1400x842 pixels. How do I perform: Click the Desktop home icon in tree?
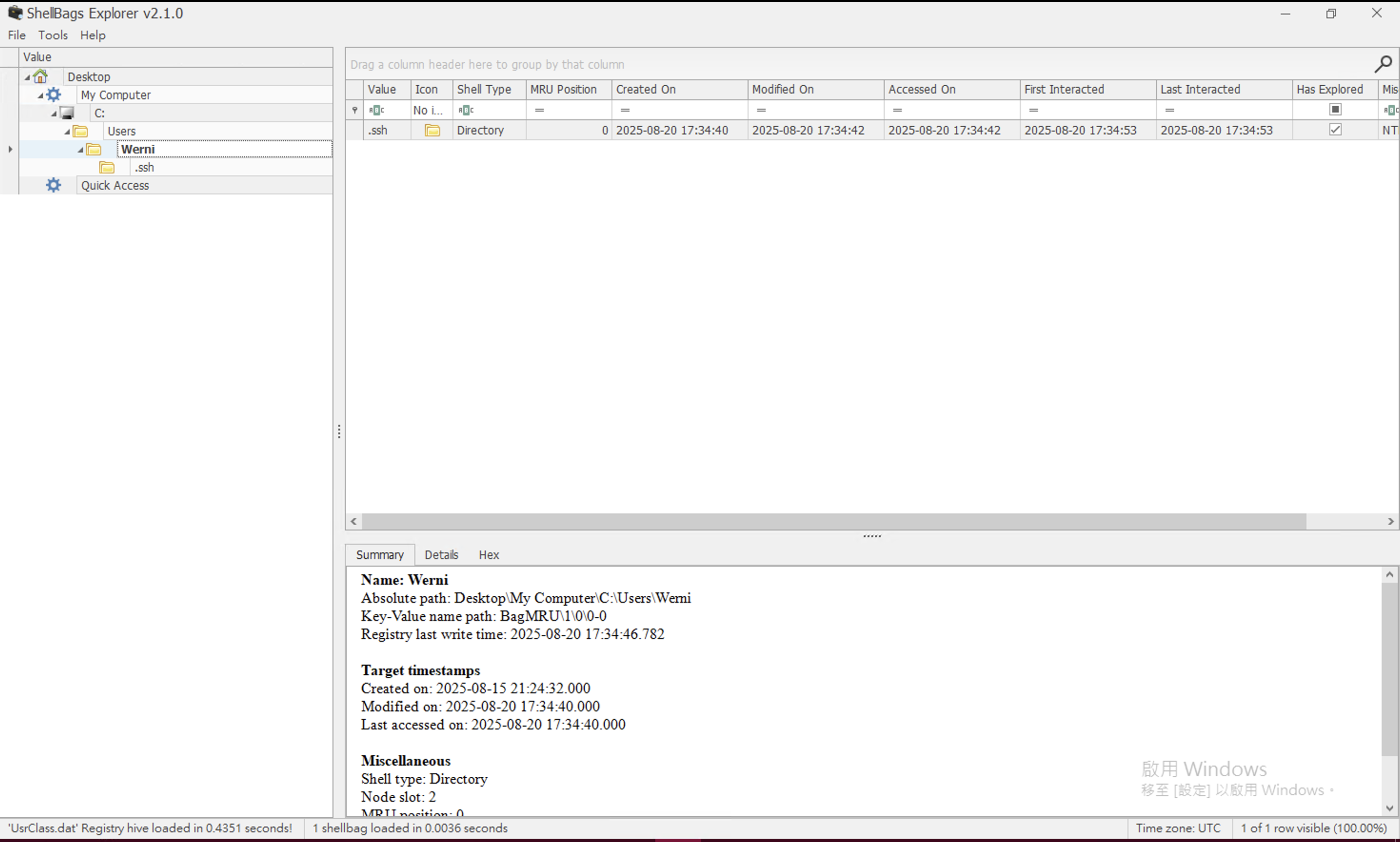pos(40,77)
